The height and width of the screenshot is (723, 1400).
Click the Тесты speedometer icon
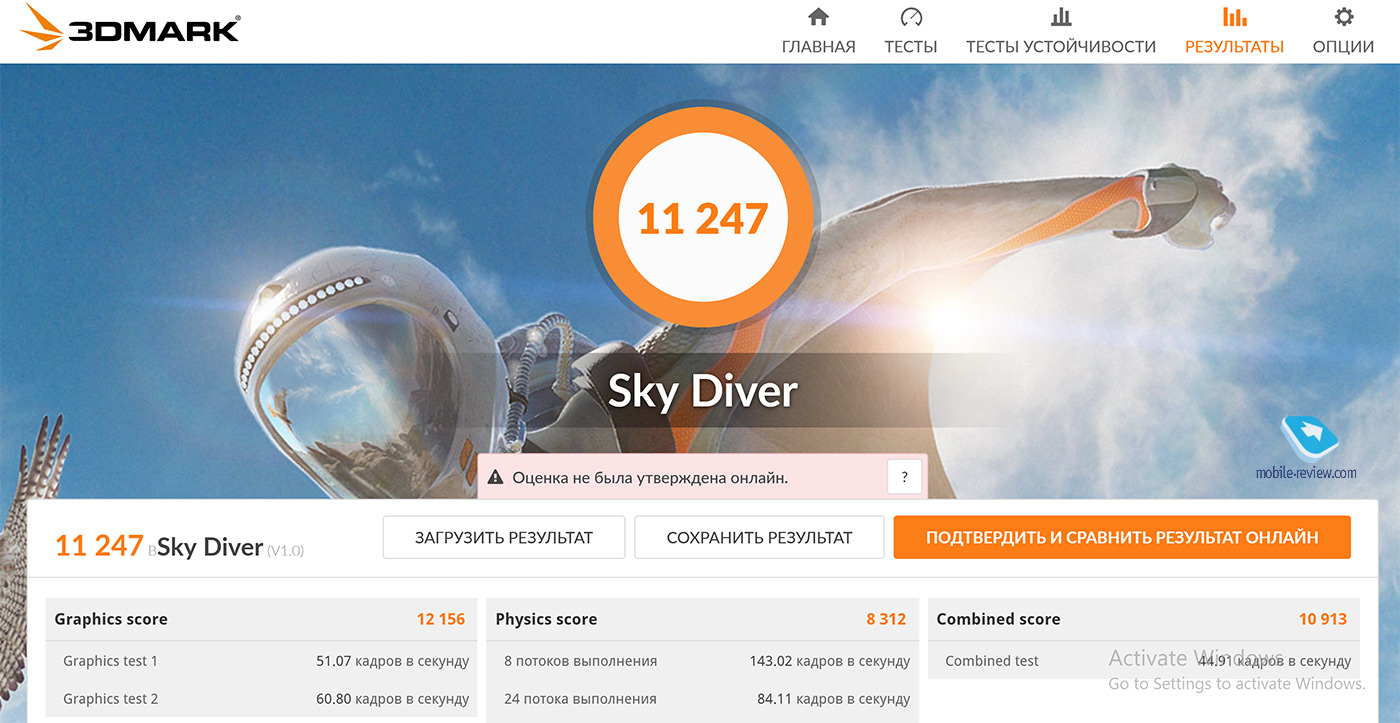tap(911, 17)
